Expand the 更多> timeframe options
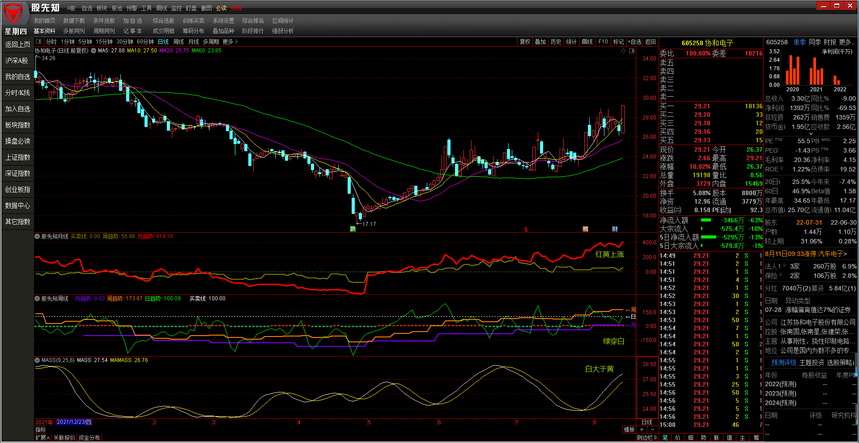Viewport: 859px width, 443px height. pos(230,42)
